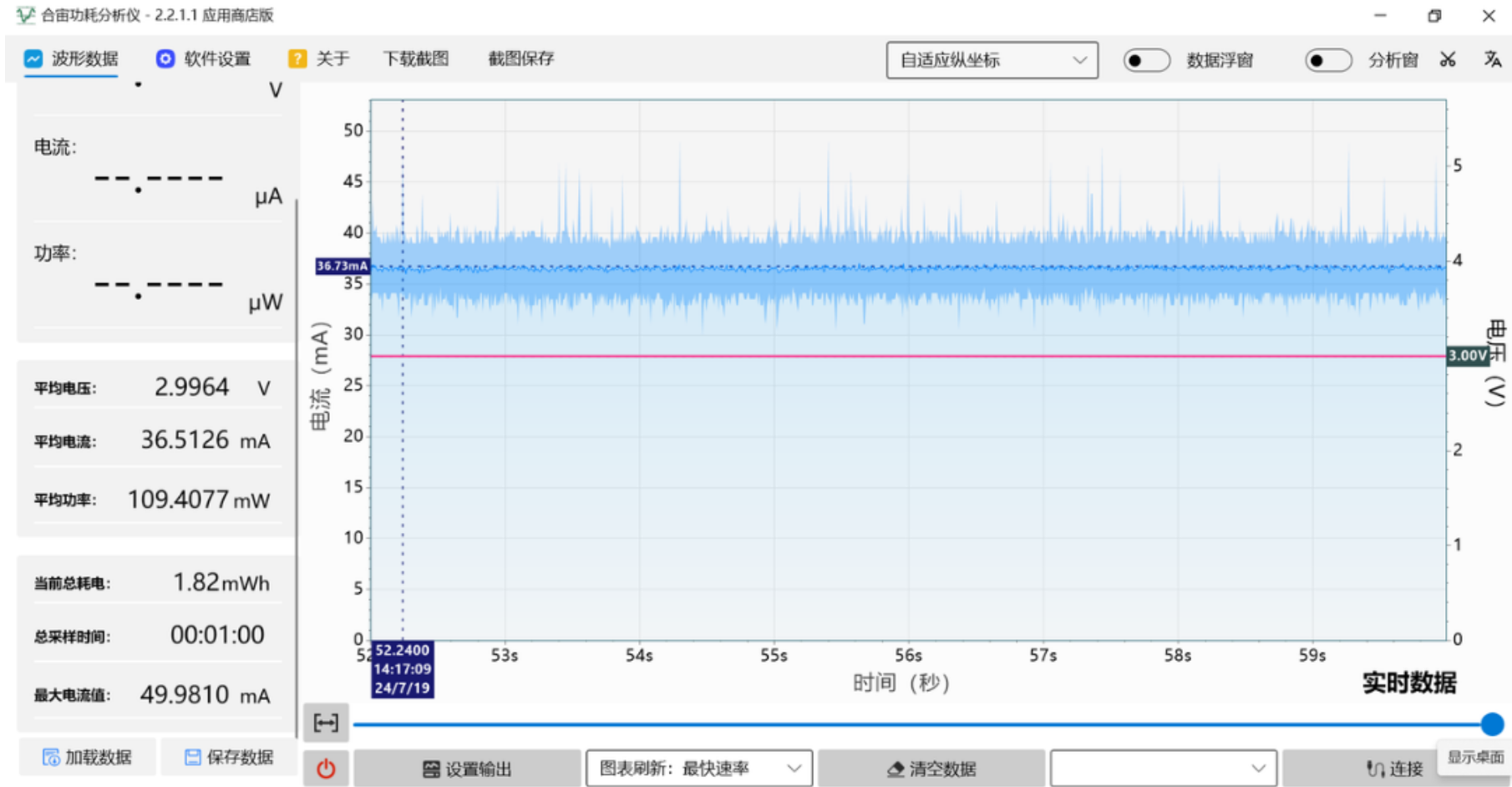Switch to the 波形数据 tab
This screenshot has width=1512, height=787.
[x=71, y=58]
